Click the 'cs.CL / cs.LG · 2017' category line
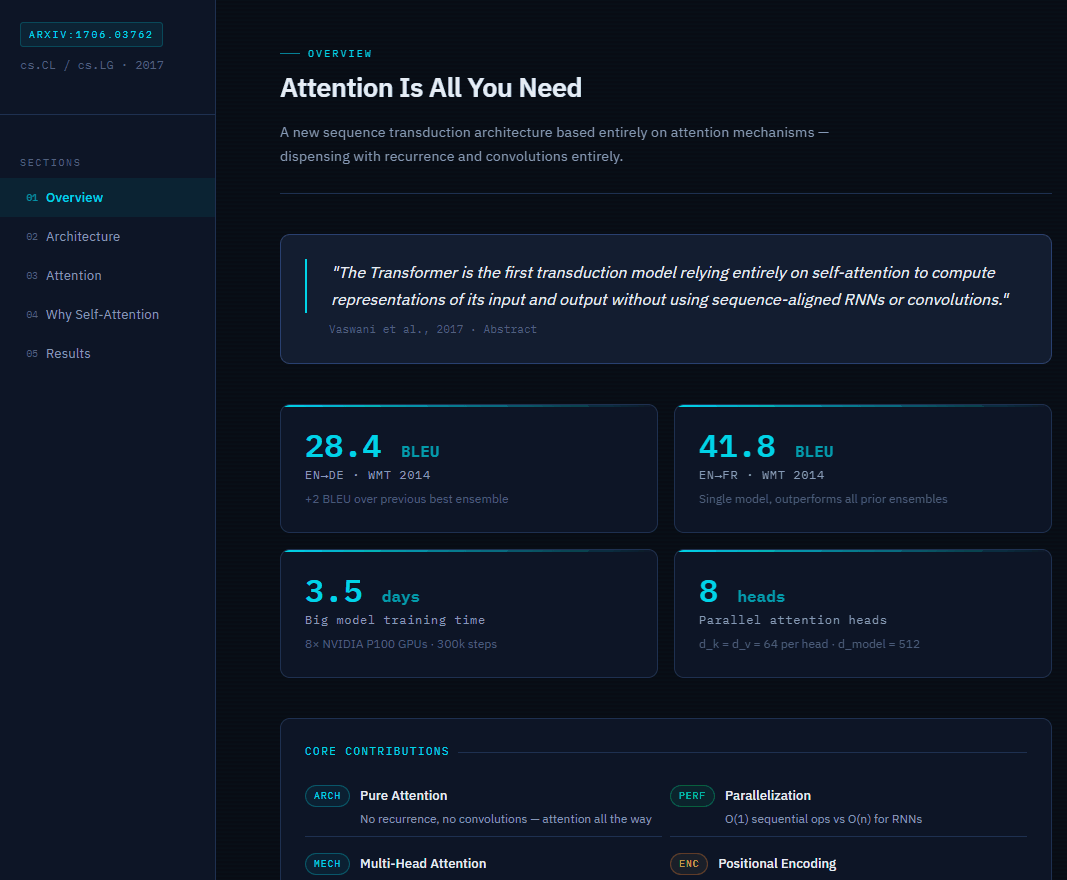Image resolution: width=1067 pixels, height=880 pixels. coord(92,65)
